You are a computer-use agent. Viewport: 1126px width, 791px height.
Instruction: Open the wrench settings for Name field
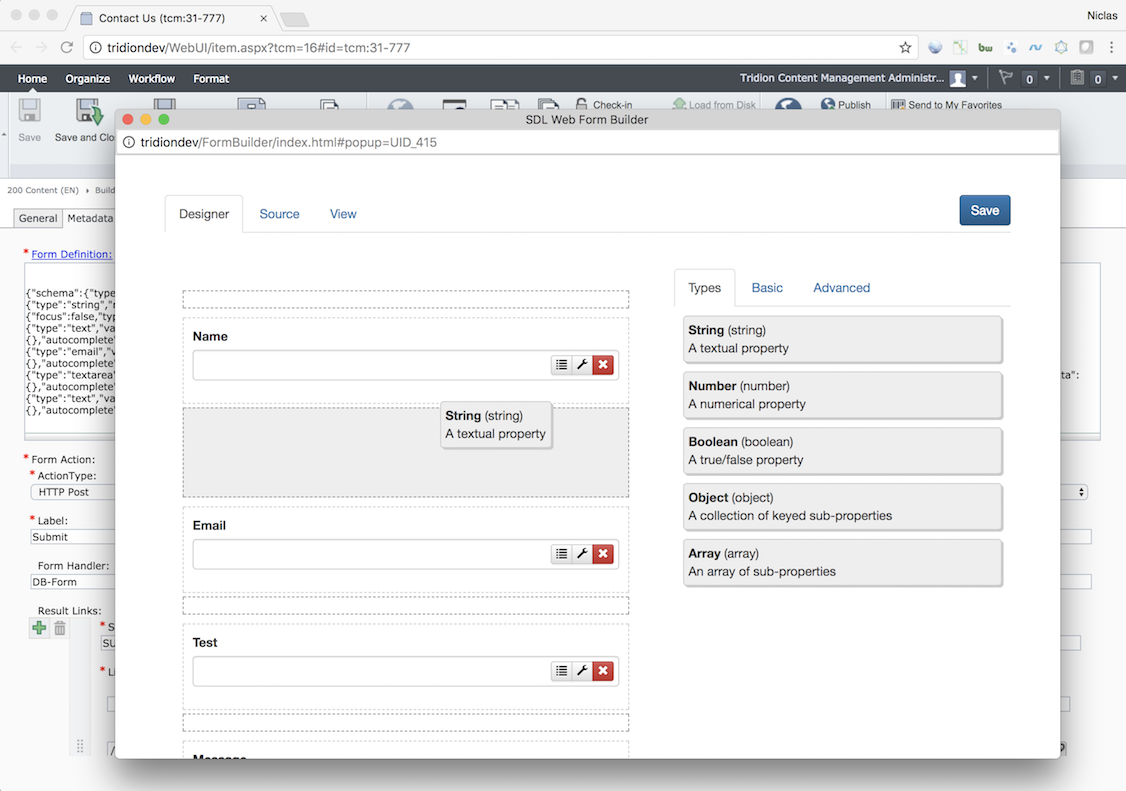point(582,365)
